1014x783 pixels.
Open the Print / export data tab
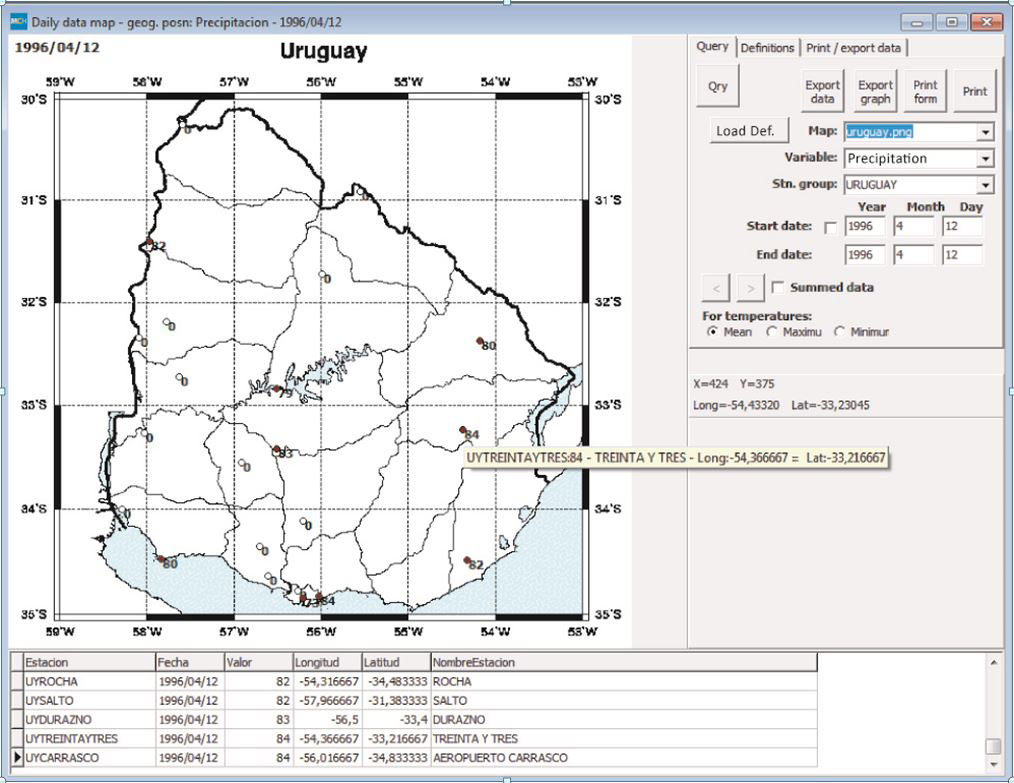click(854, 48)
